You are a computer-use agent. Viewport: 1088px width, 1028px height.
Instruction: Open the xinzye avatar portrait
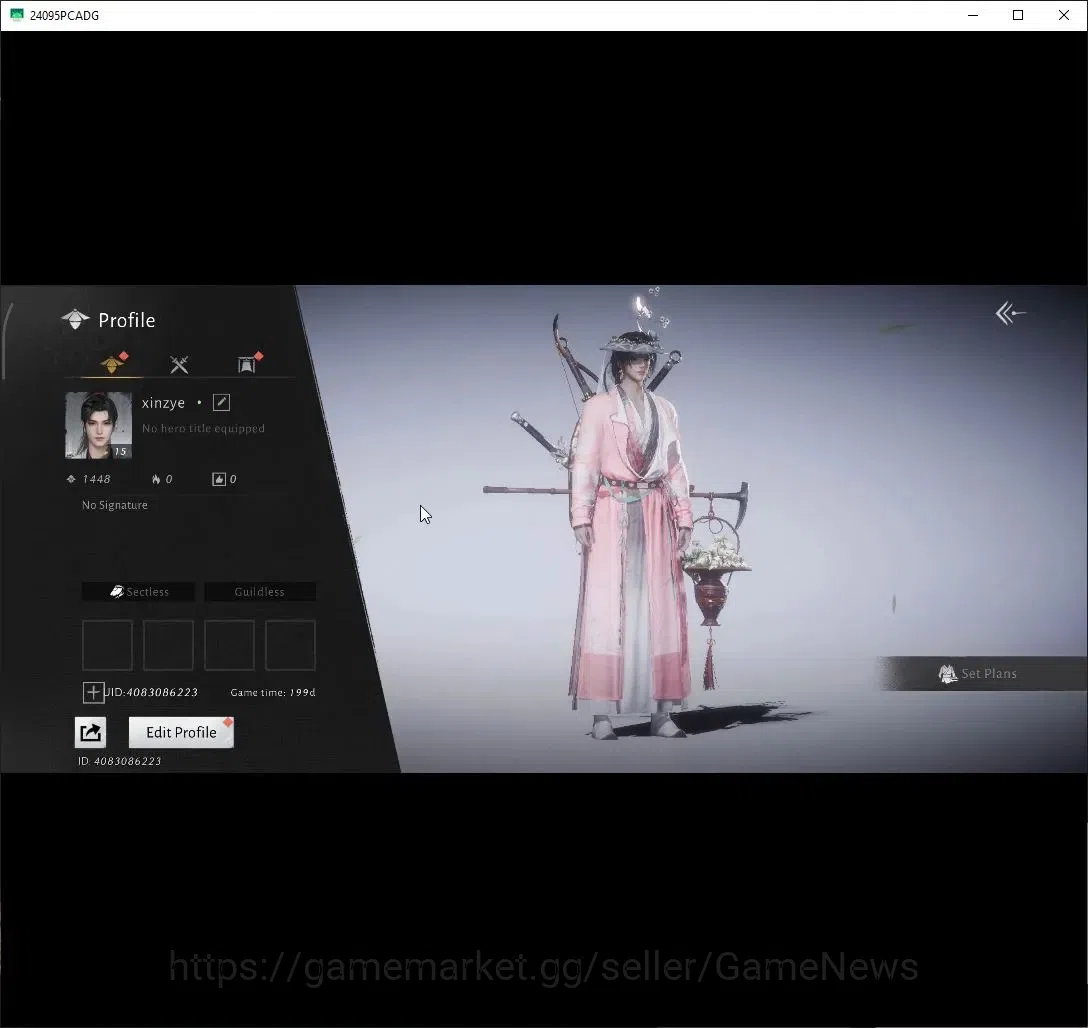pos(99,425)
